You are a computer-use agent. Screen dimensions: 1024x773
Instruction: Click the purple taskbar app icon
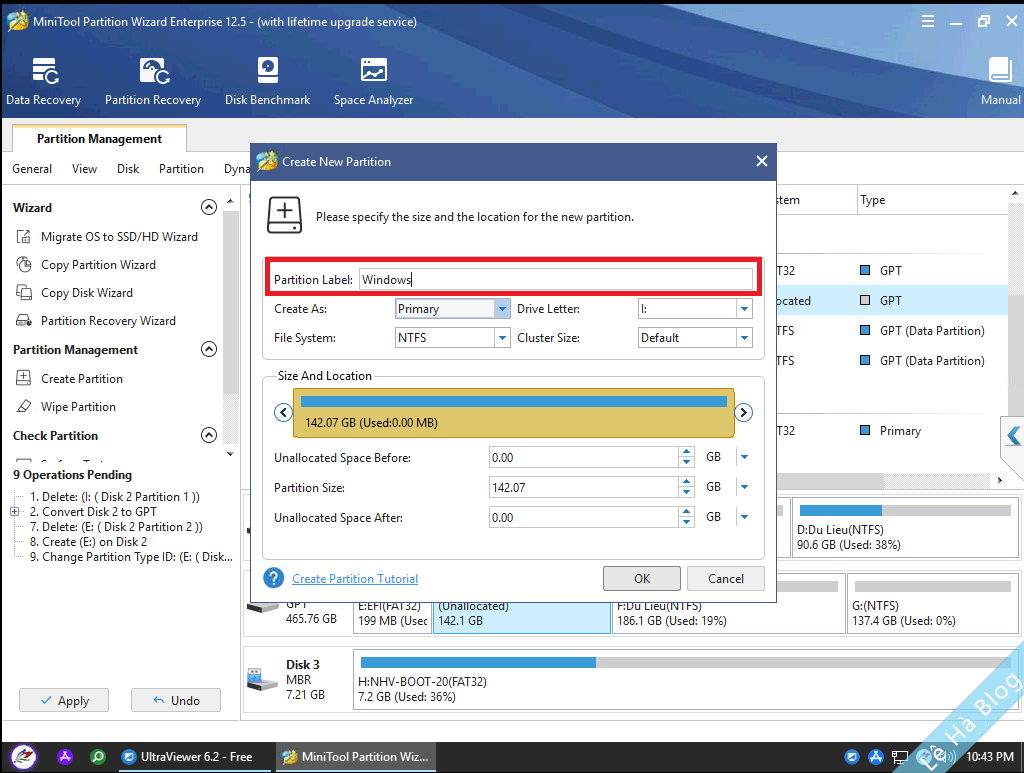point(65,757)
